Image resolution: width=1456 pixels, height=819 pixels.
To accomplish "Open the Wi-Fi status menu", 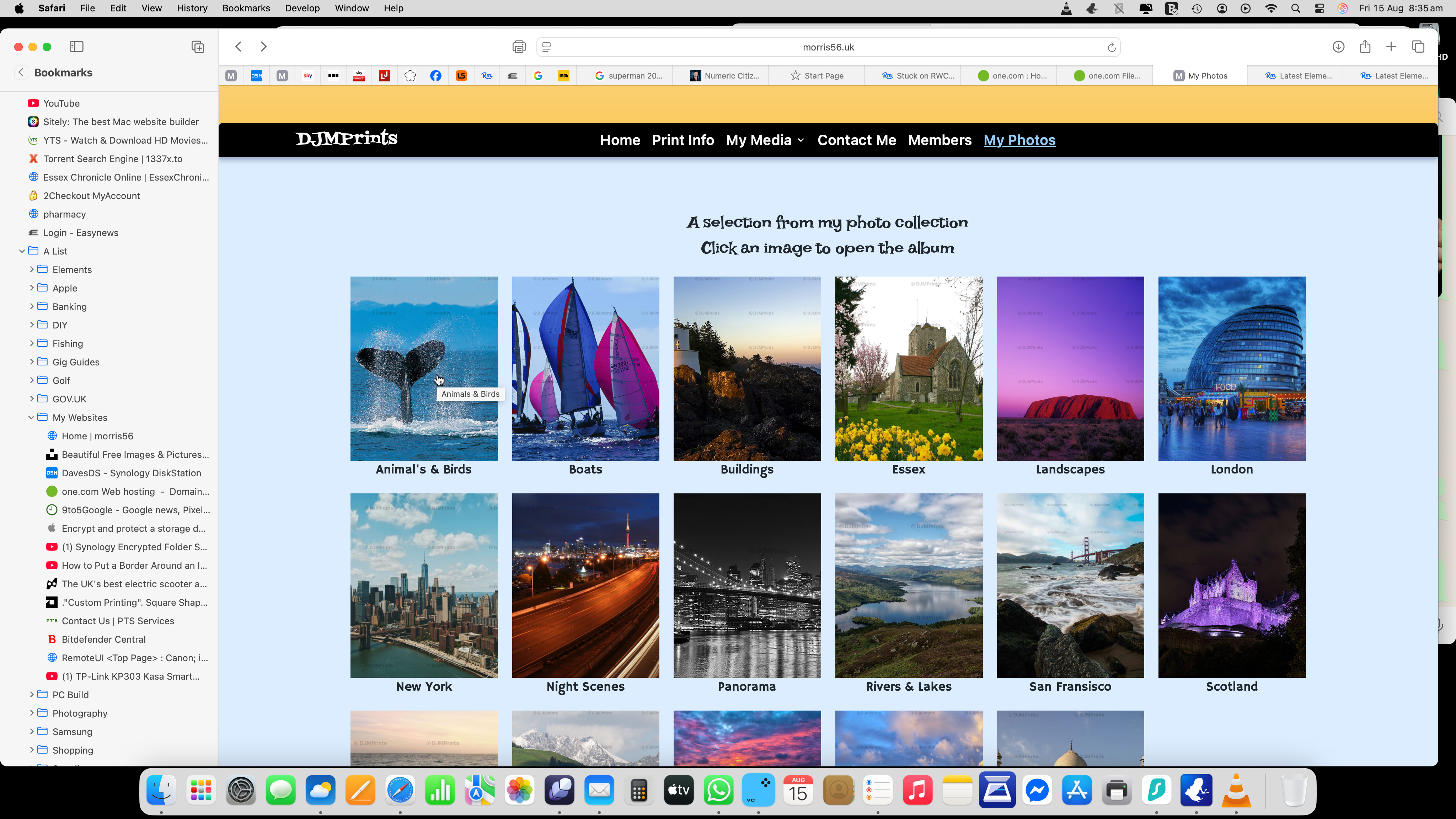I will pyautogui.click(x=1271, y=9).
